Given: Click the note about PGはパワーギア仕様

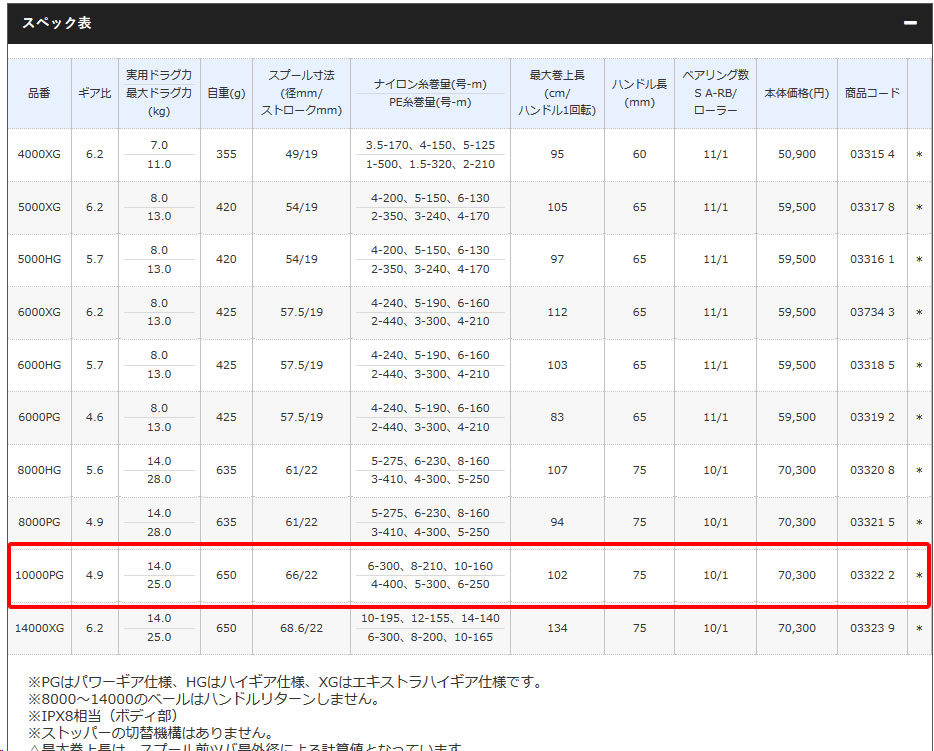Looking at the screenshot, I should pos(285,682).
